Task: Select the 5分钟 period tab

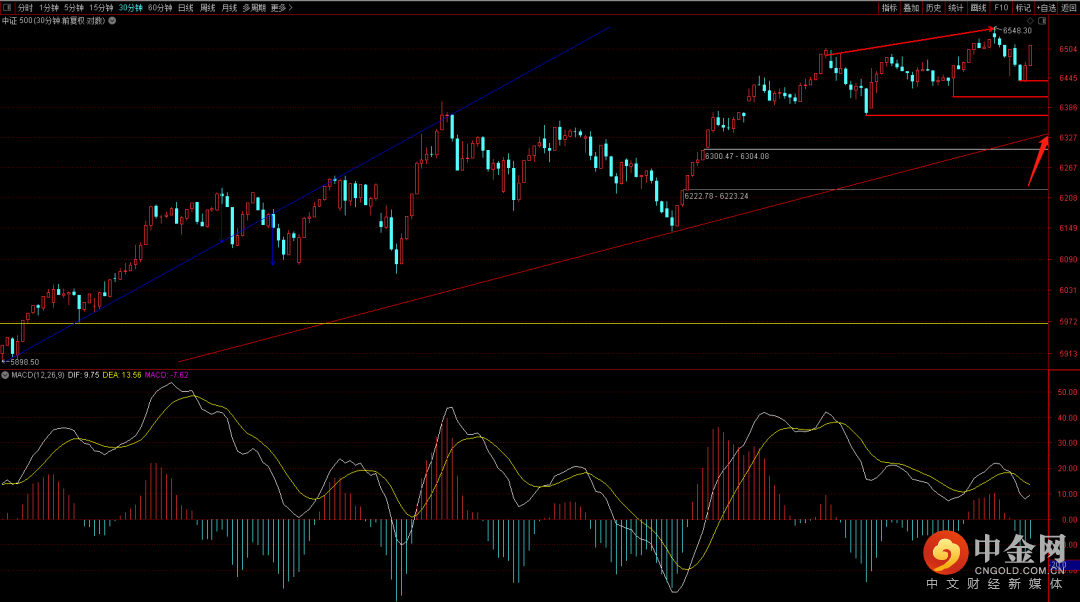Action: click(x=74, y=8)
